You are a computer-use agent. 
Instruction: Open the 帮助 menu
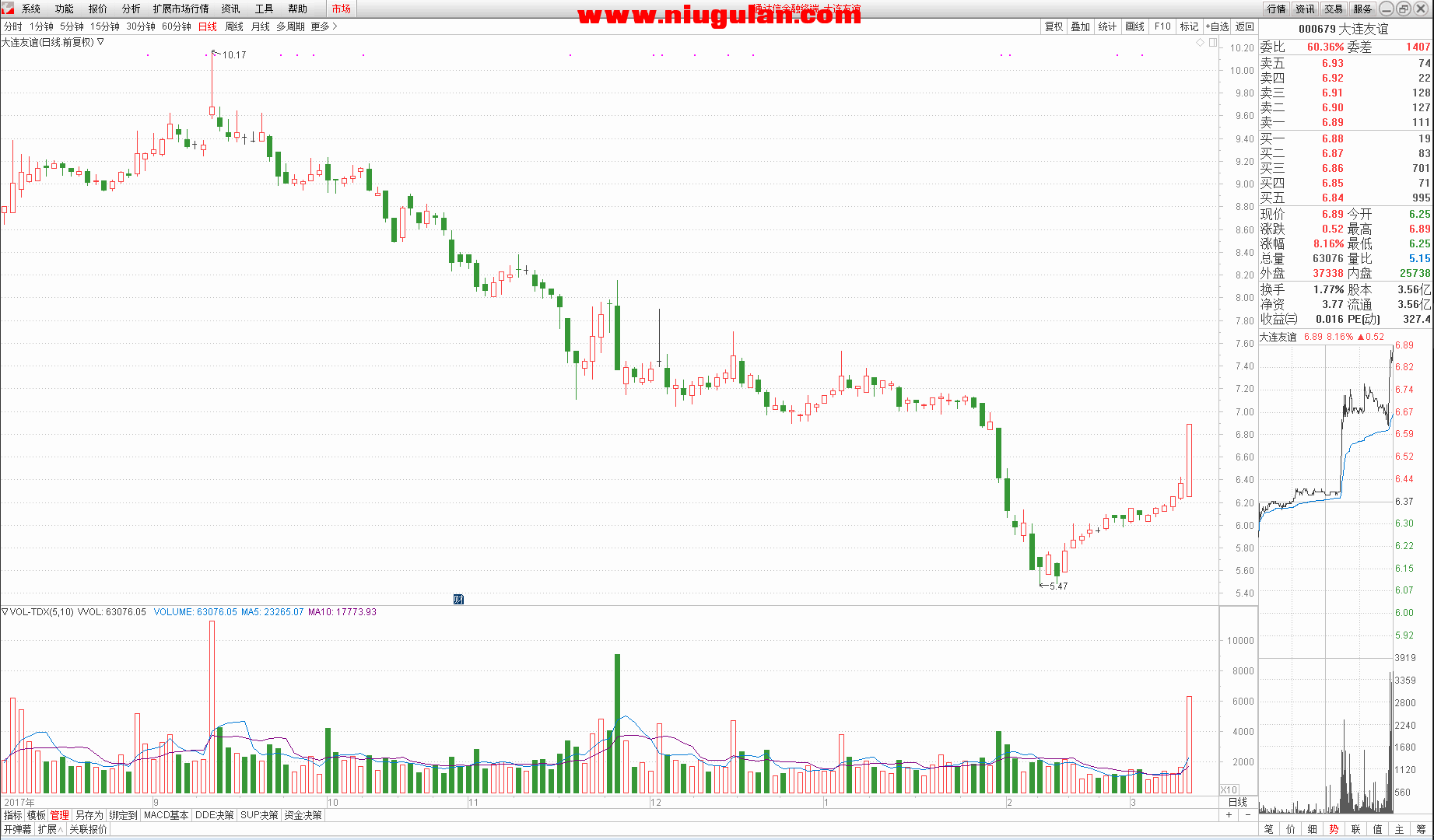(x=298, y=9)
